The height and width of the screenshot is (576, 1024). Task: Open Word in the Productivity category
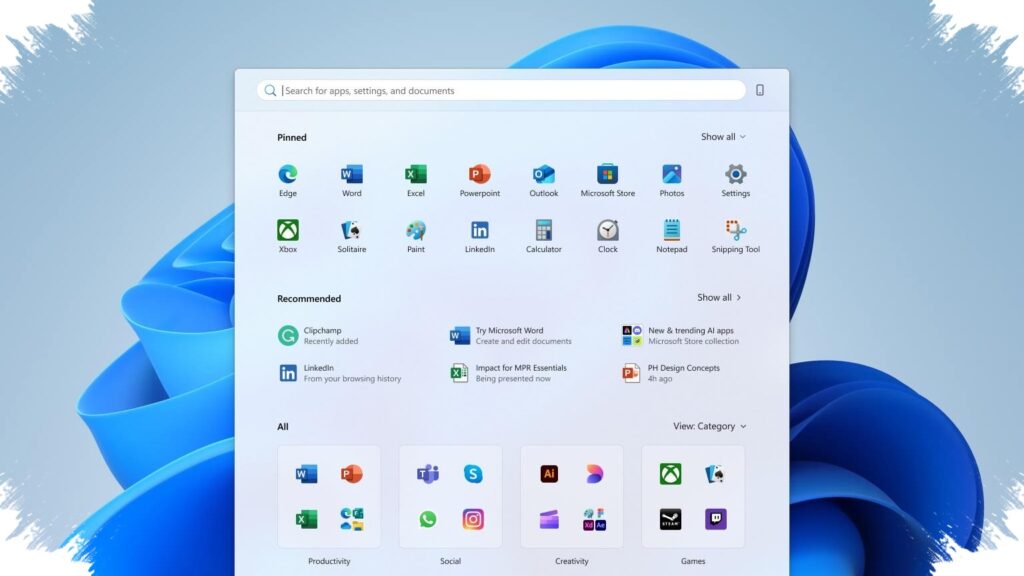(306, 473)
